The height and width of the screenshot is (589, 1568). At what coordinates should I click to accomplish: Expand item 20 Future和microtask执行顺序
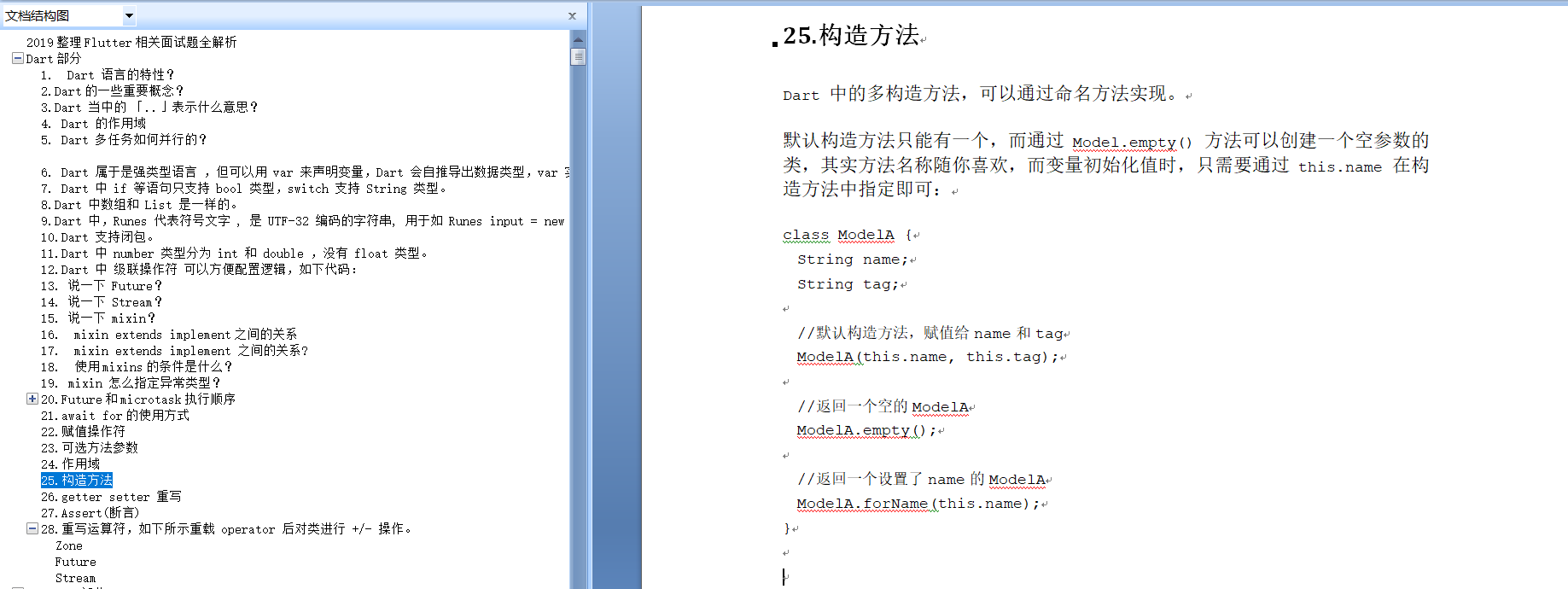pyautogui.click(x=32, y=399)
